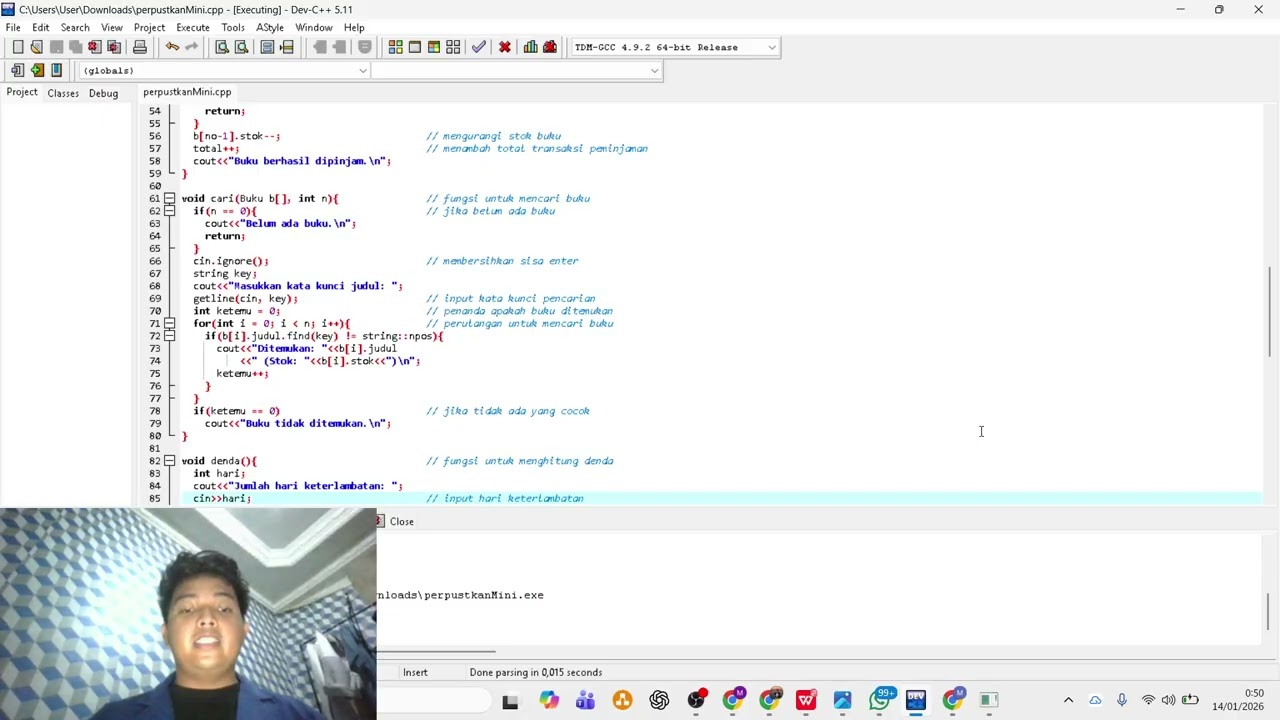Switch to the Classes tab

point(63,93)
